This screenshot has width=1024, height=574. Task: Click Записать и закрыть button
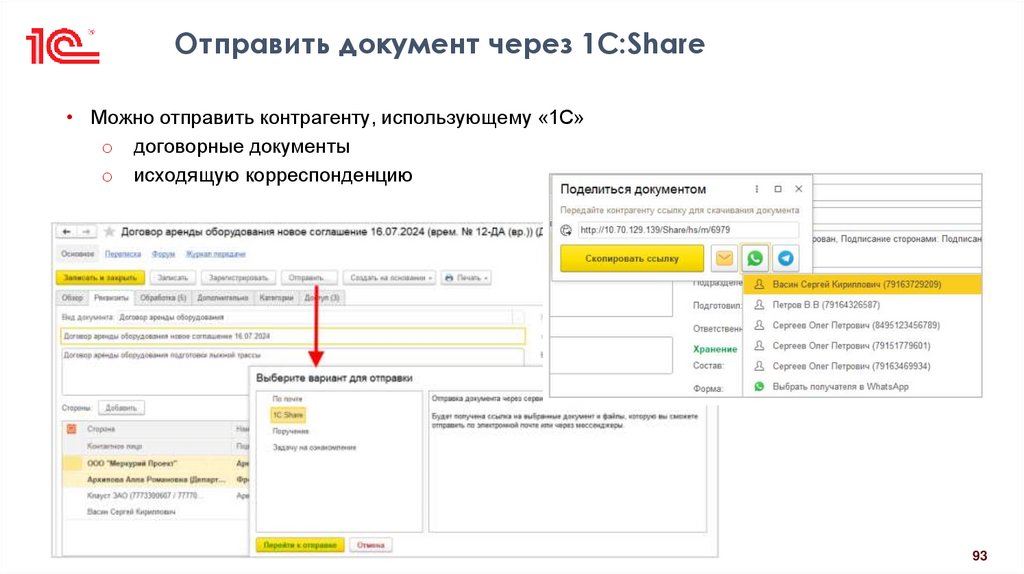pyautogui.click(x=101, y=278)
